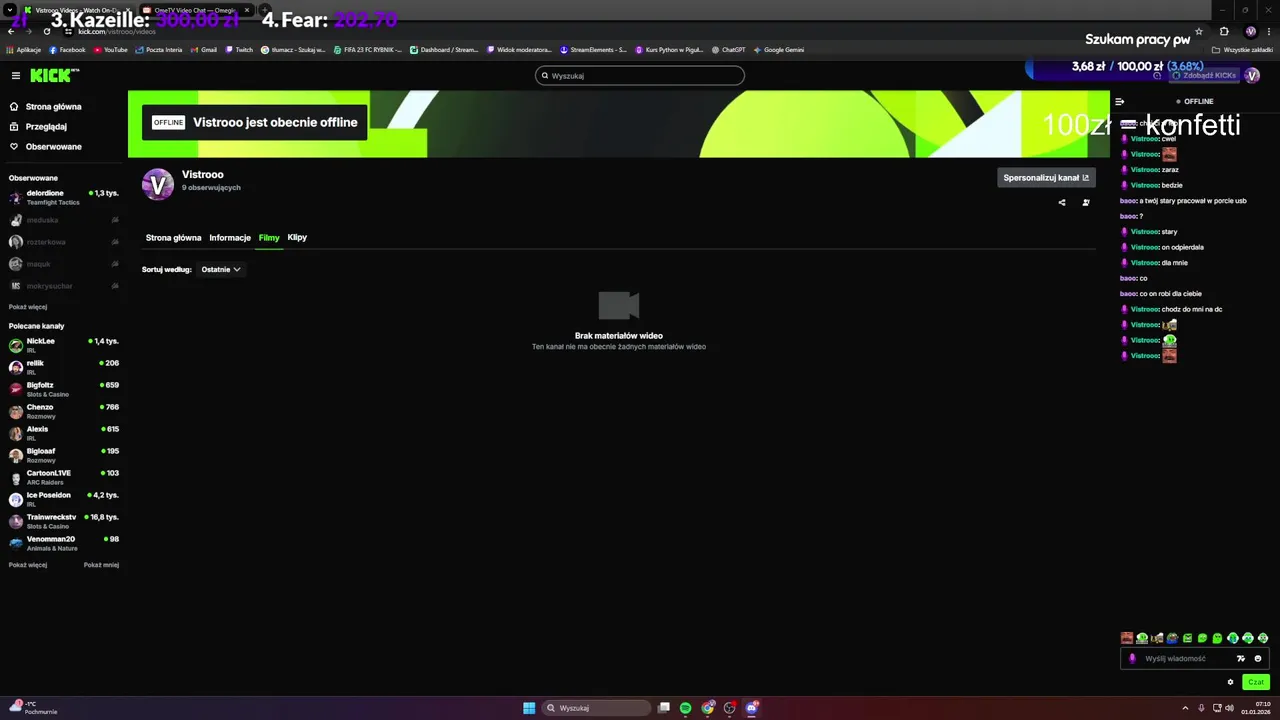Viewport: 1280px width, 720px height.
Task: Open the Kick hamburger menu
Action: coord(16,76)
